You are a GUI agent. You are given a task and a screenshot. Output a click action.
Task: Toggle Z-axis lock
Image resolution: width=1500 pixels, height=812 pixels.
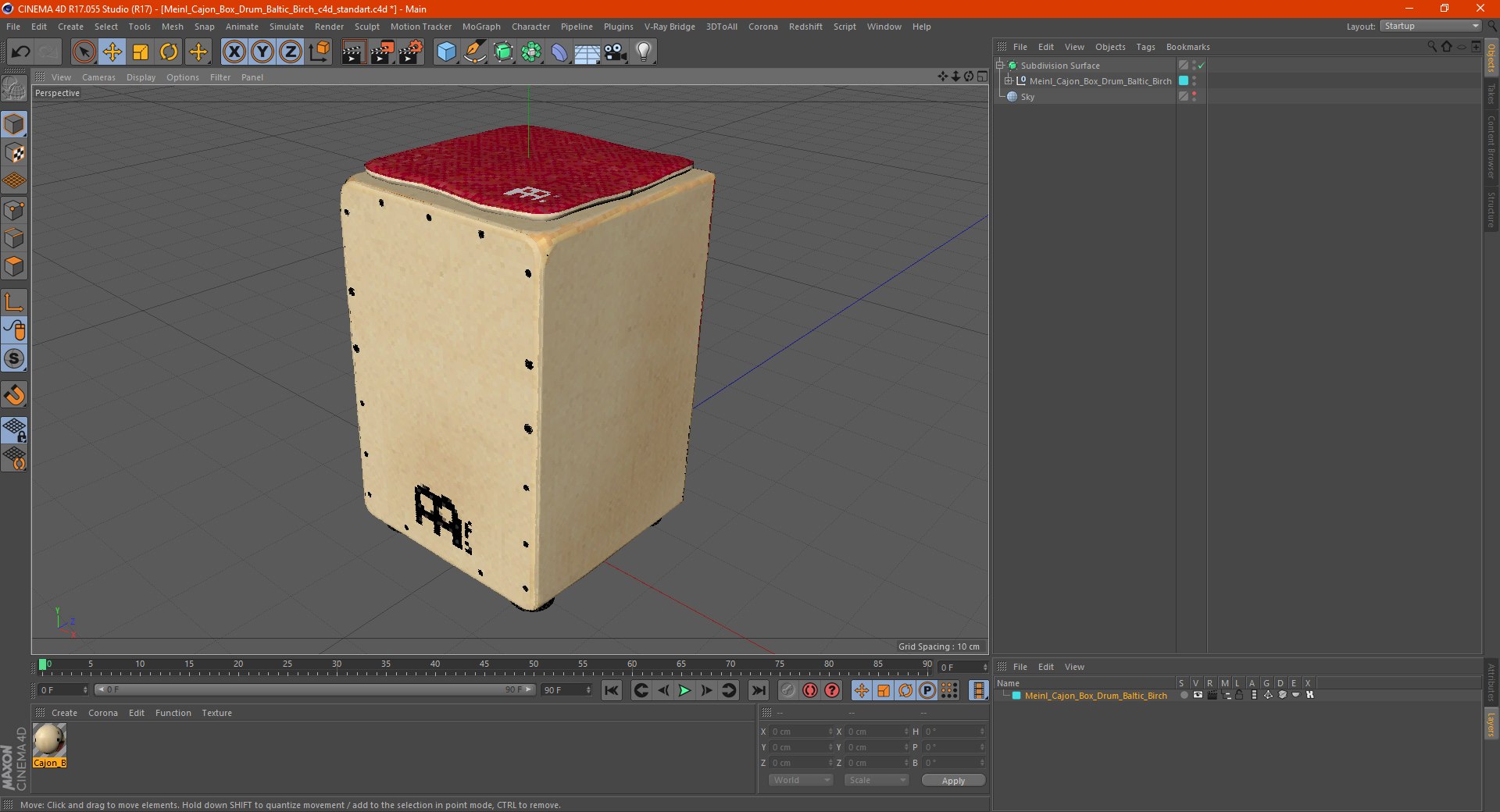[x=291, y=52]
